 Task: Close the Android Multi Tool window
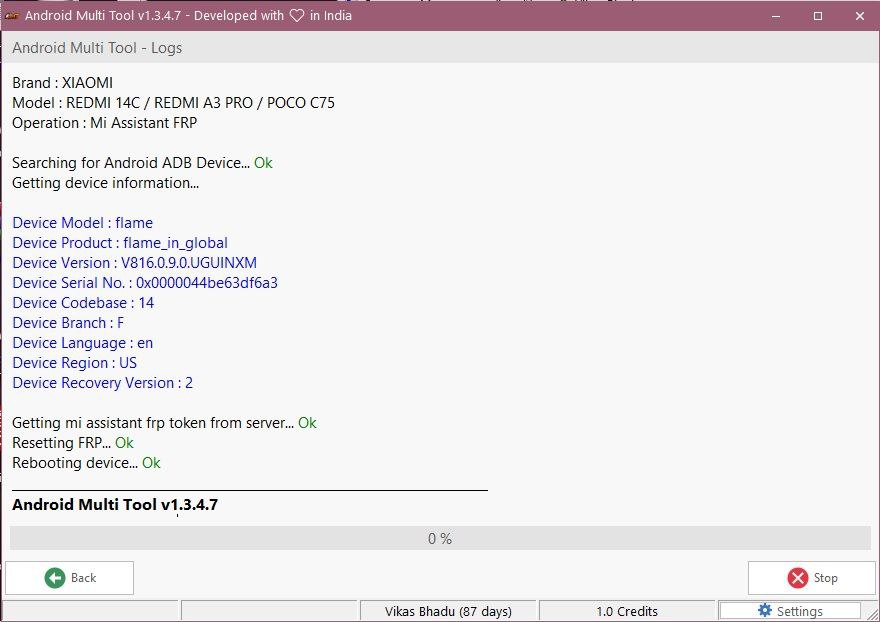pyautogui.click(x=860, y=16)
